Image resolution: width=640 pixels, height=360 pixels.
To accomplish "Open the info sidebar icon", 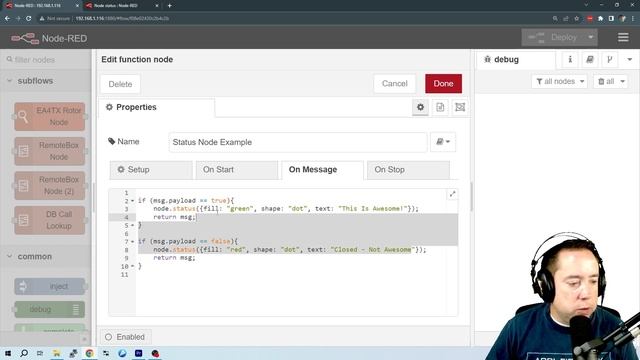I will tap(570, 60).
